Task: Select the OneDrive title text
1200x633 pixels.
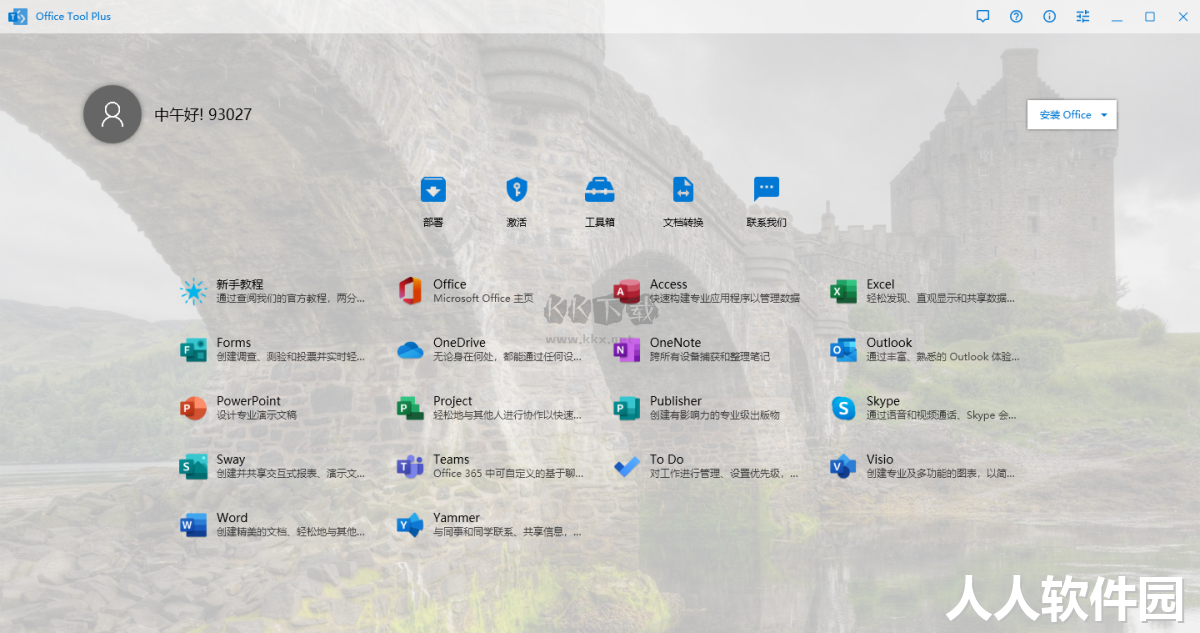Action: coord(459,342)
